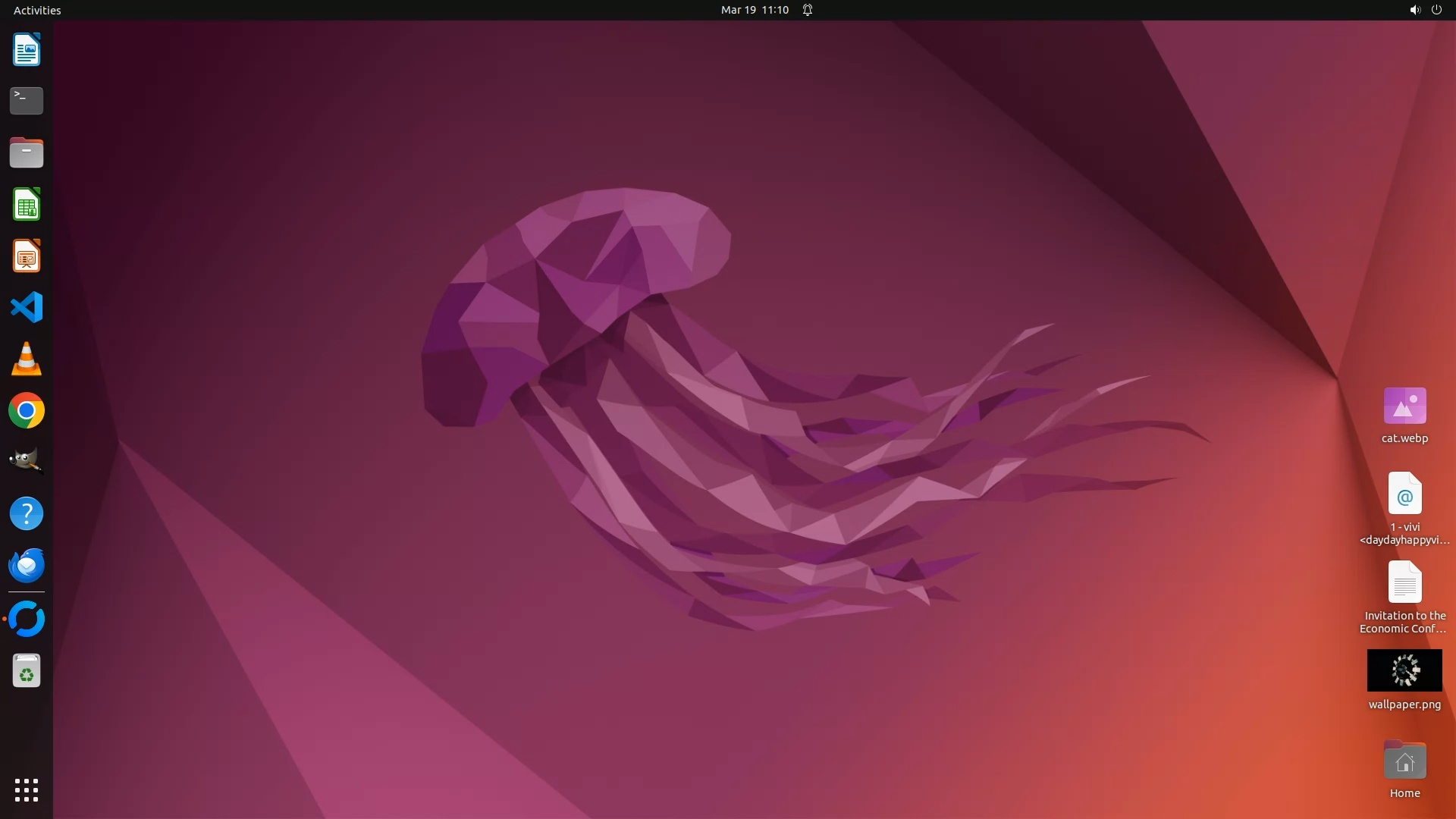1456x819 pixels.
Task: Open system menu via power icon
Action: (1436, 10)
